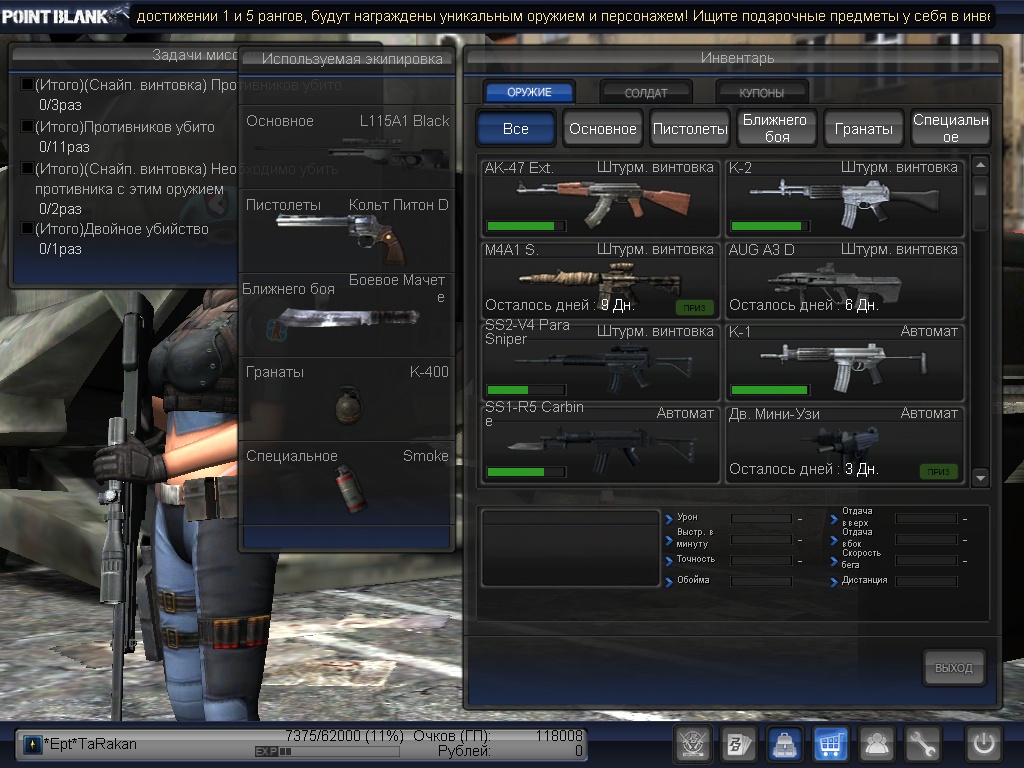Select the AK-47 Ext. weapon card
1024x768 pixels.
[x=600, y=197]
